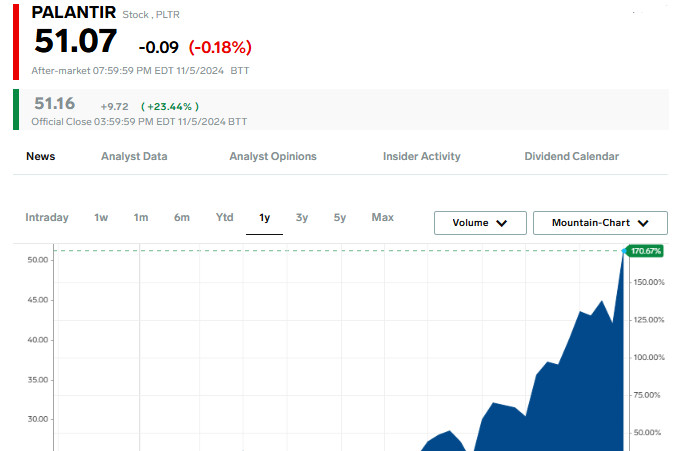Click the PALANTIR stock title
This screenshot has width=690, height=451.
pos(74,12)
